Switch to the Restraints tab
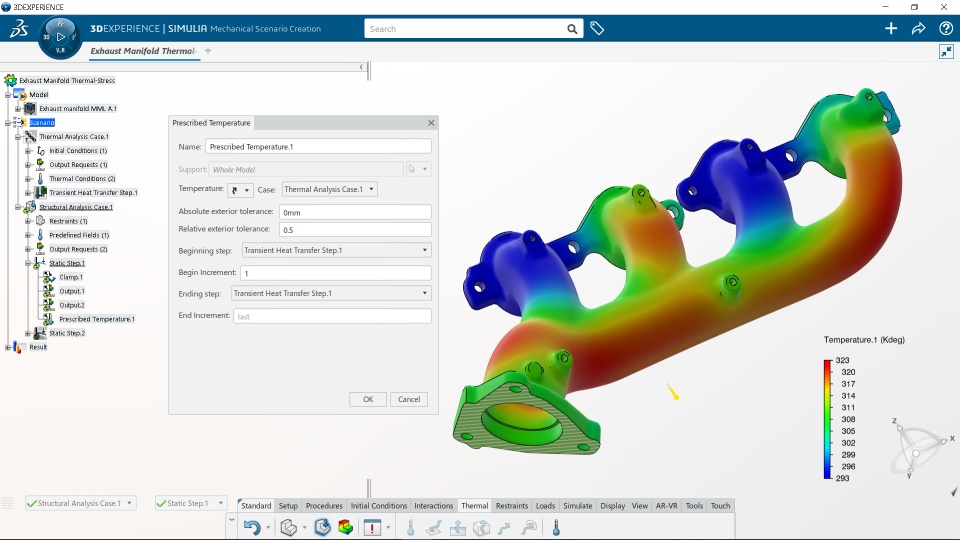This screenshot has height=540, width=960. click(x=512, y=506)
